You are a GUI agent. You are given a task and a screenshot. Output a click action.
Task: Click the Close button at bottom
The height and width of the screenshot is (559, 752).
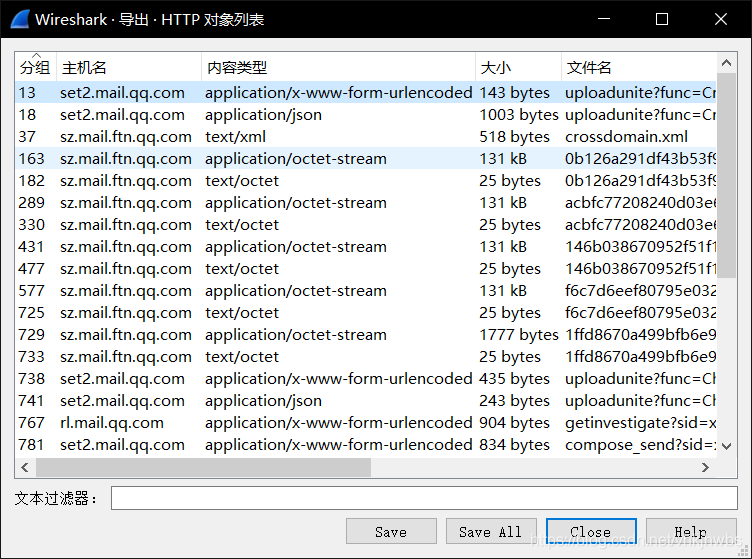tap(590, 532)
